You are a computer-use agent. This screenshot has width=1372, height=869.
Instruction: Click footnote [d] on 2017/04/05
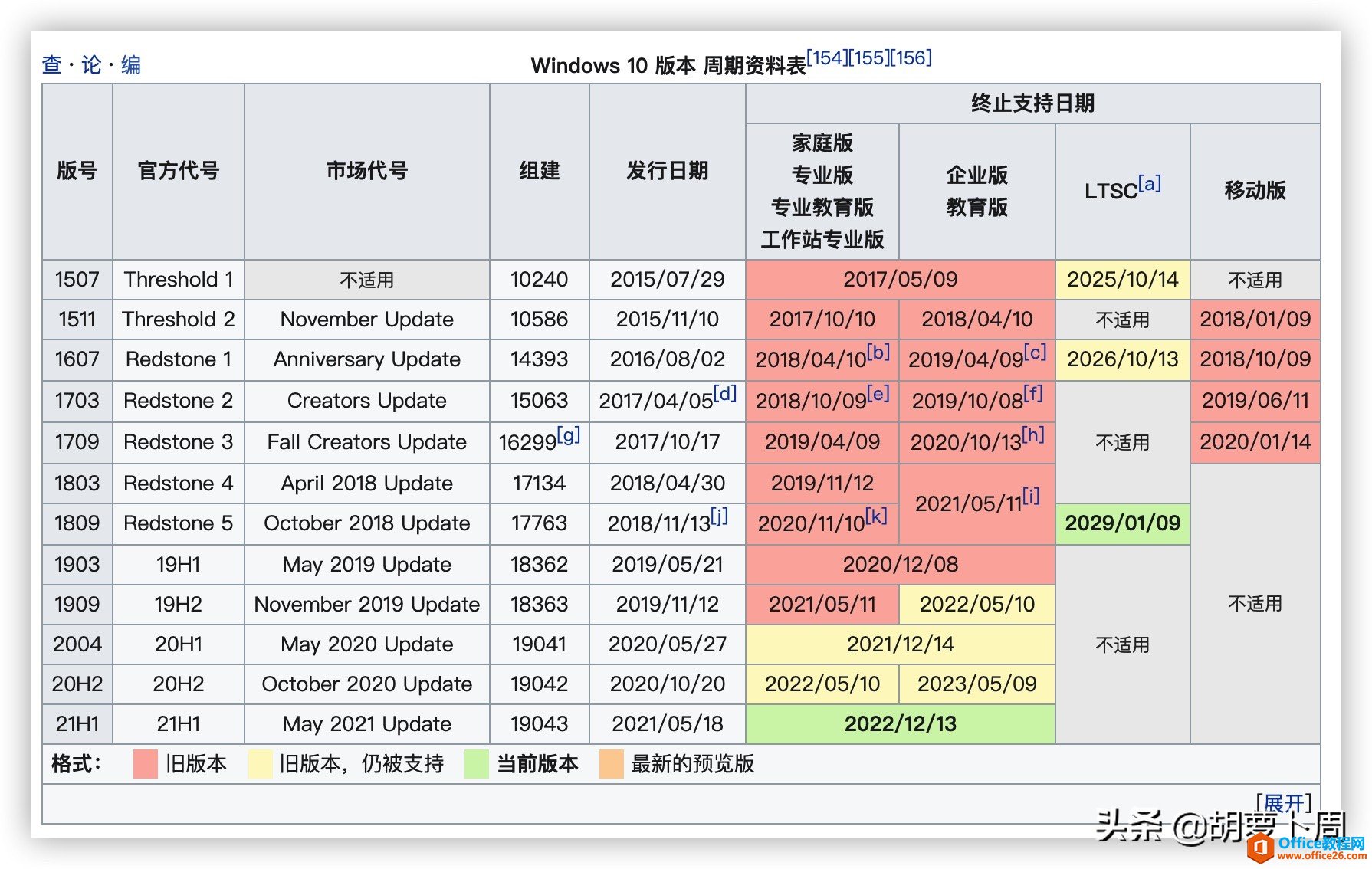(x=725, y=393)
